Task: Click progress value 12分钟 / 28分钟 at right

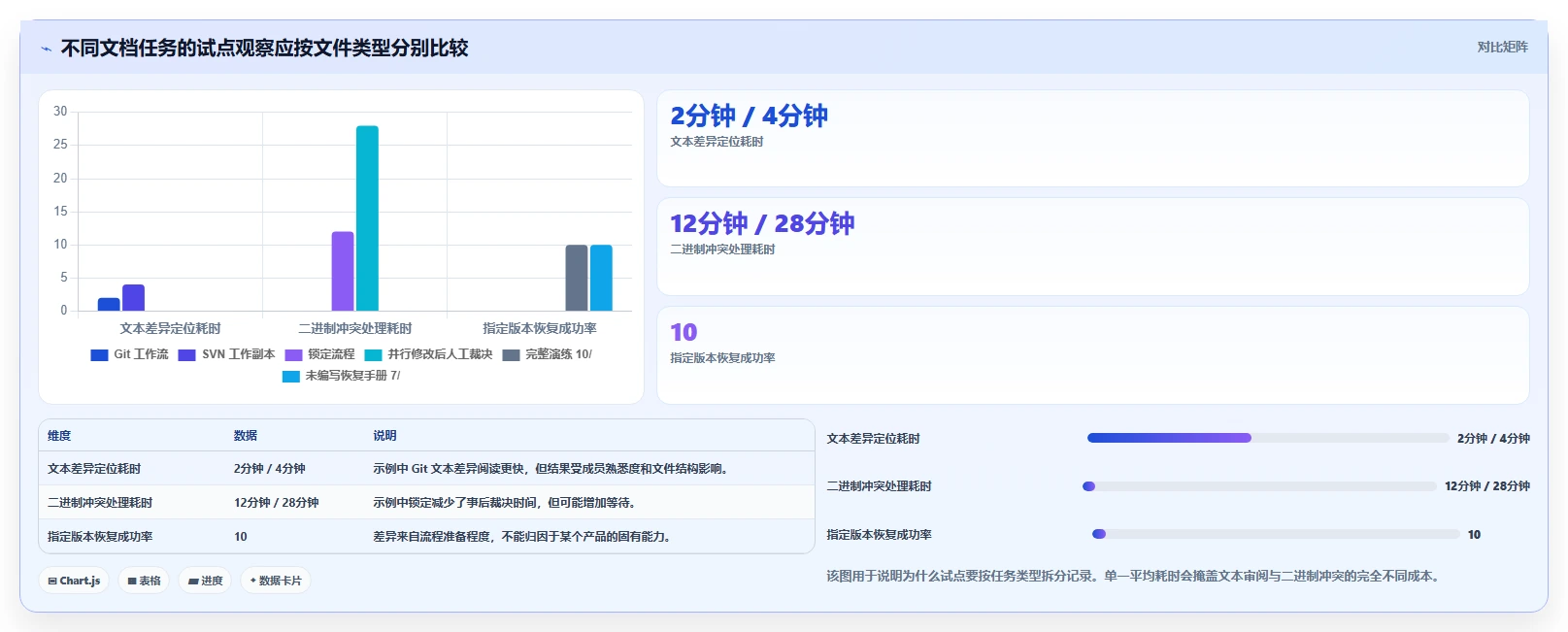Action: click(1487, 486)
